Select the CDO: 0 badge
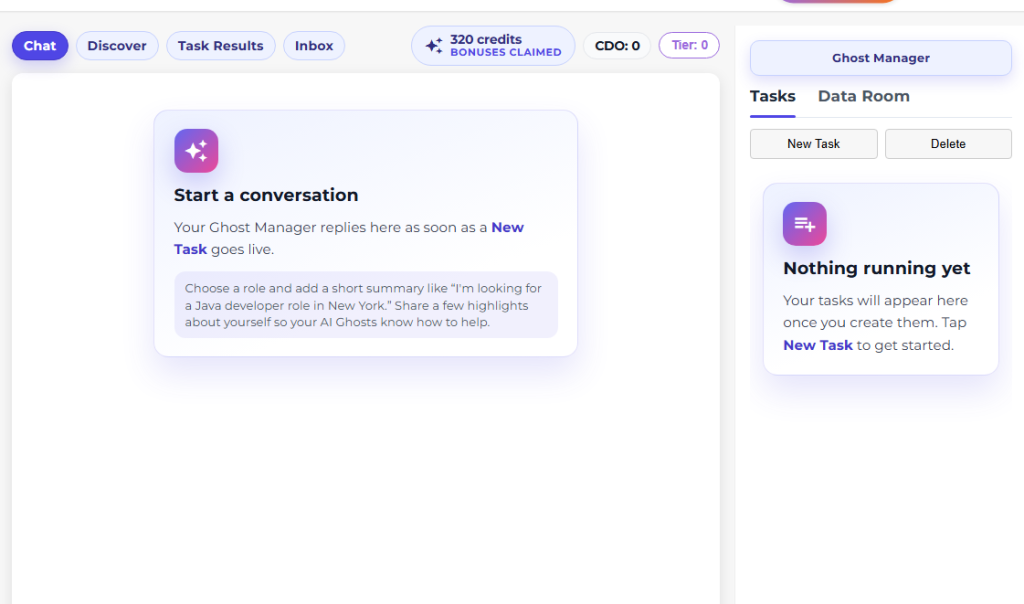The image size is (1024, 604). pyautogui.click(x=617, y=46)
